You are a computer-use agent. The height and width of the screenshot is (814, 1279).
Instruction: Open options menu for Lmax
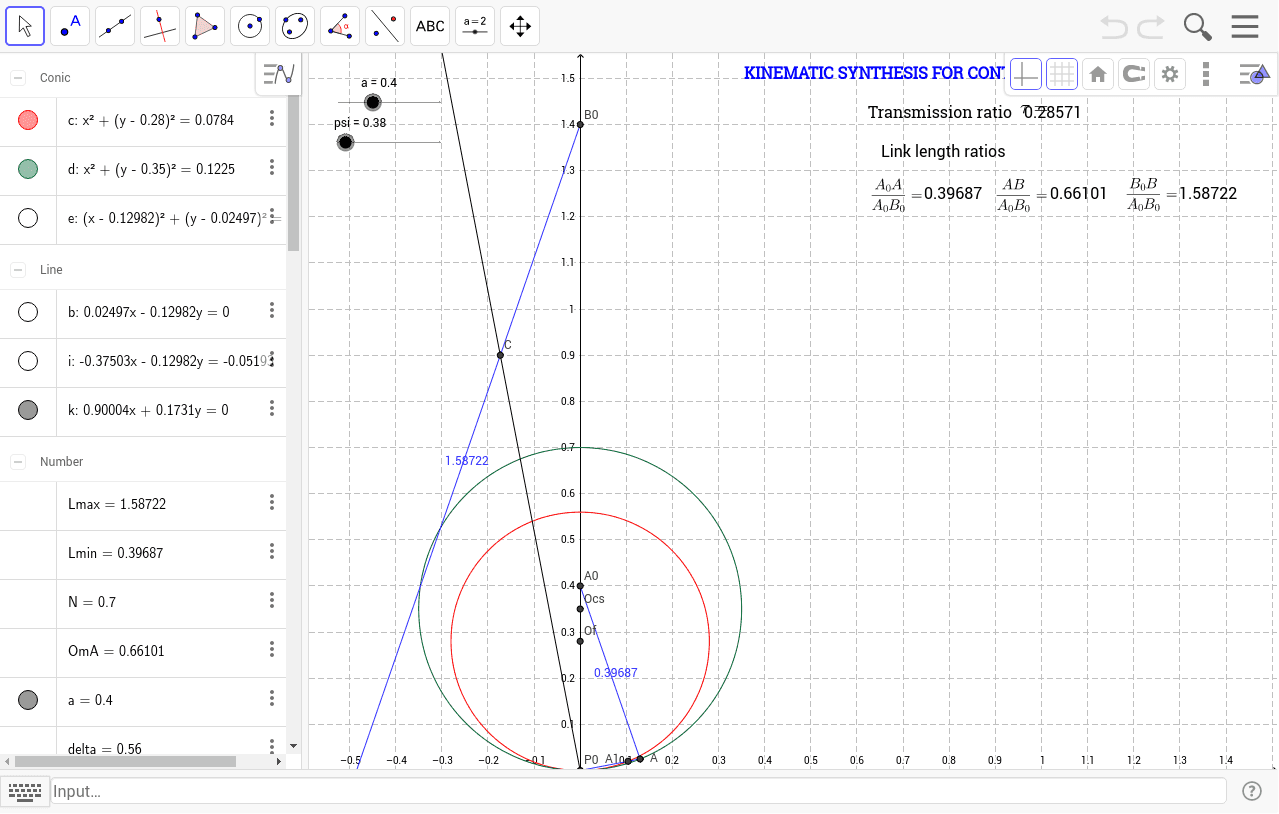coord(271,502)
